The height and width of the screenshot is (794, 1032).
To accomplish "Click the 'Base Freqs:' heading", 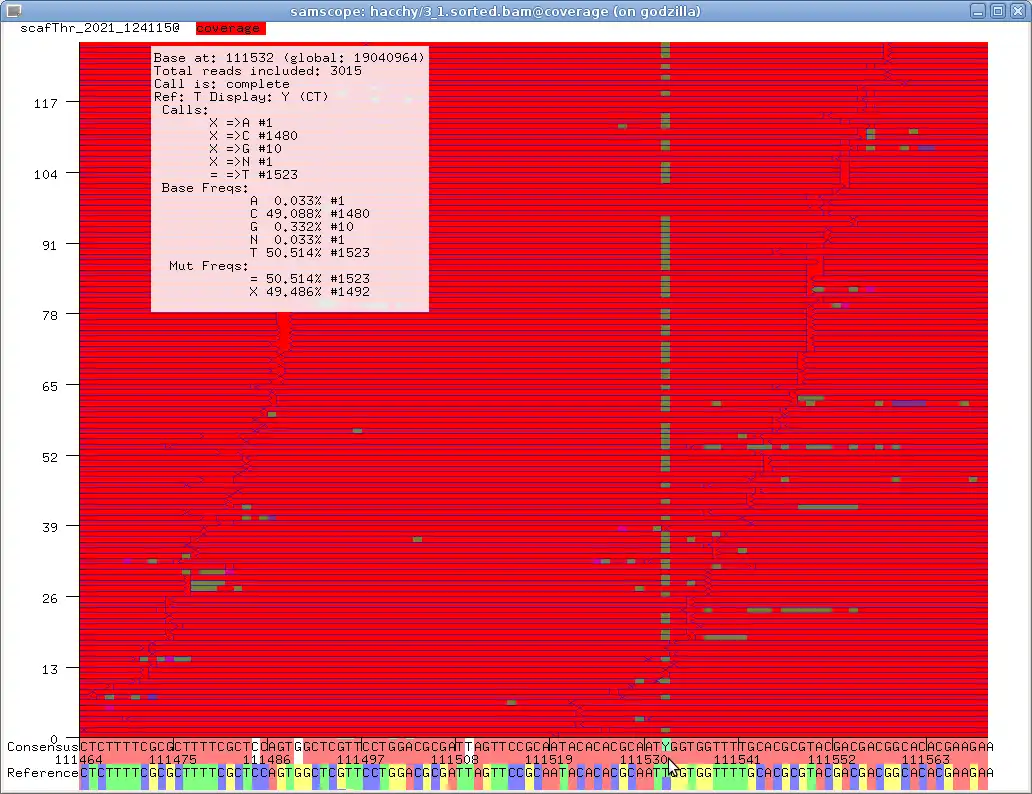I will click(x=205, y=188).
